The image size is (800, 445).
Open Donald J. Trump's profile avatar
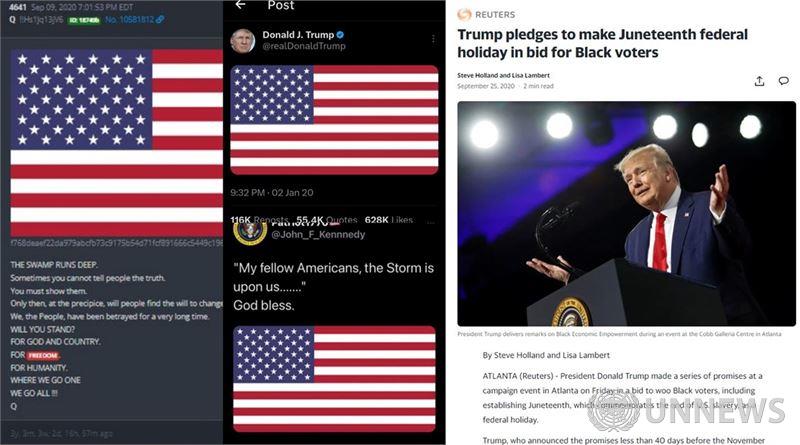242,41
